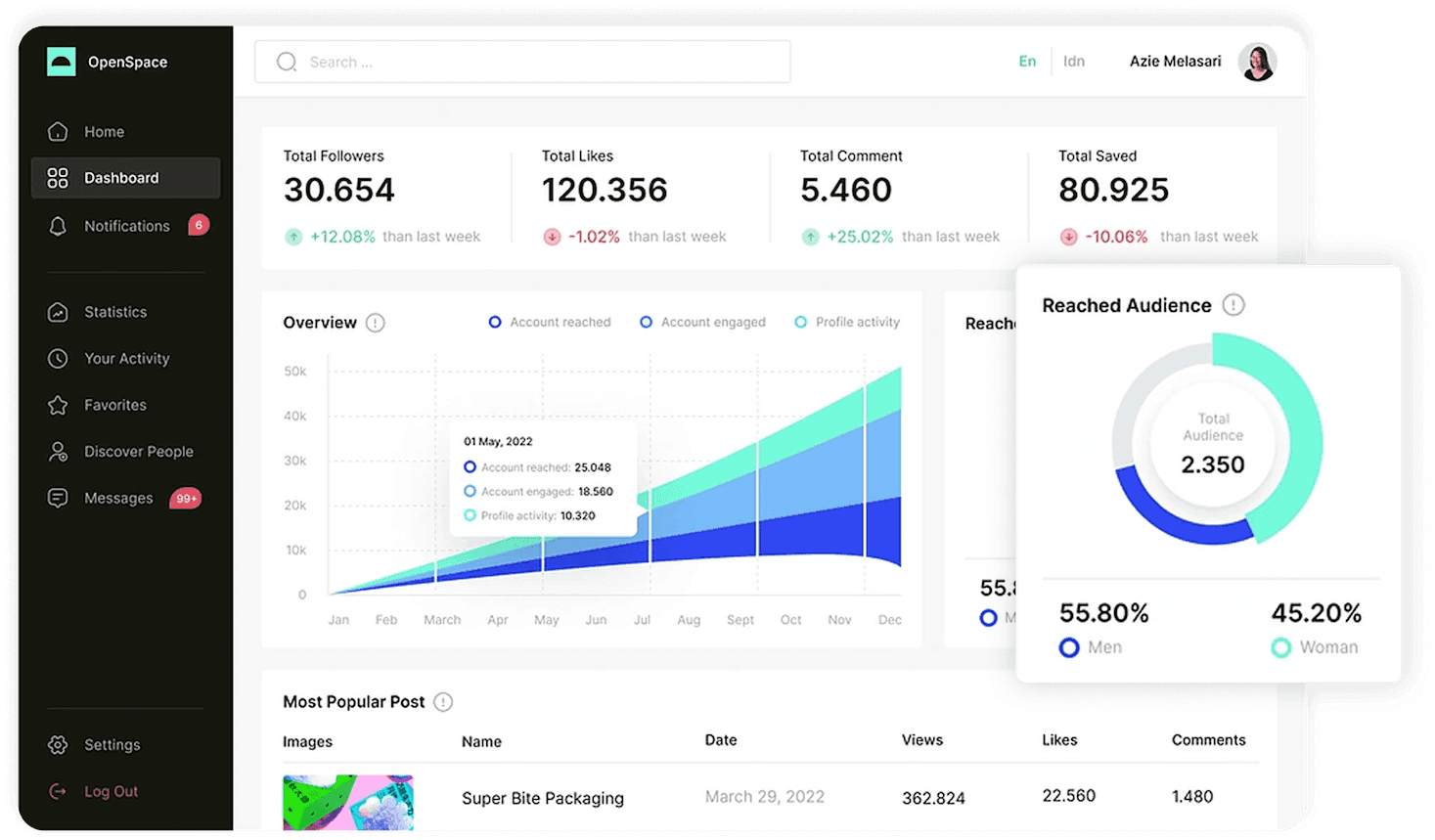
Task: Click the teal Woman legend dot
Action: 1280,647
